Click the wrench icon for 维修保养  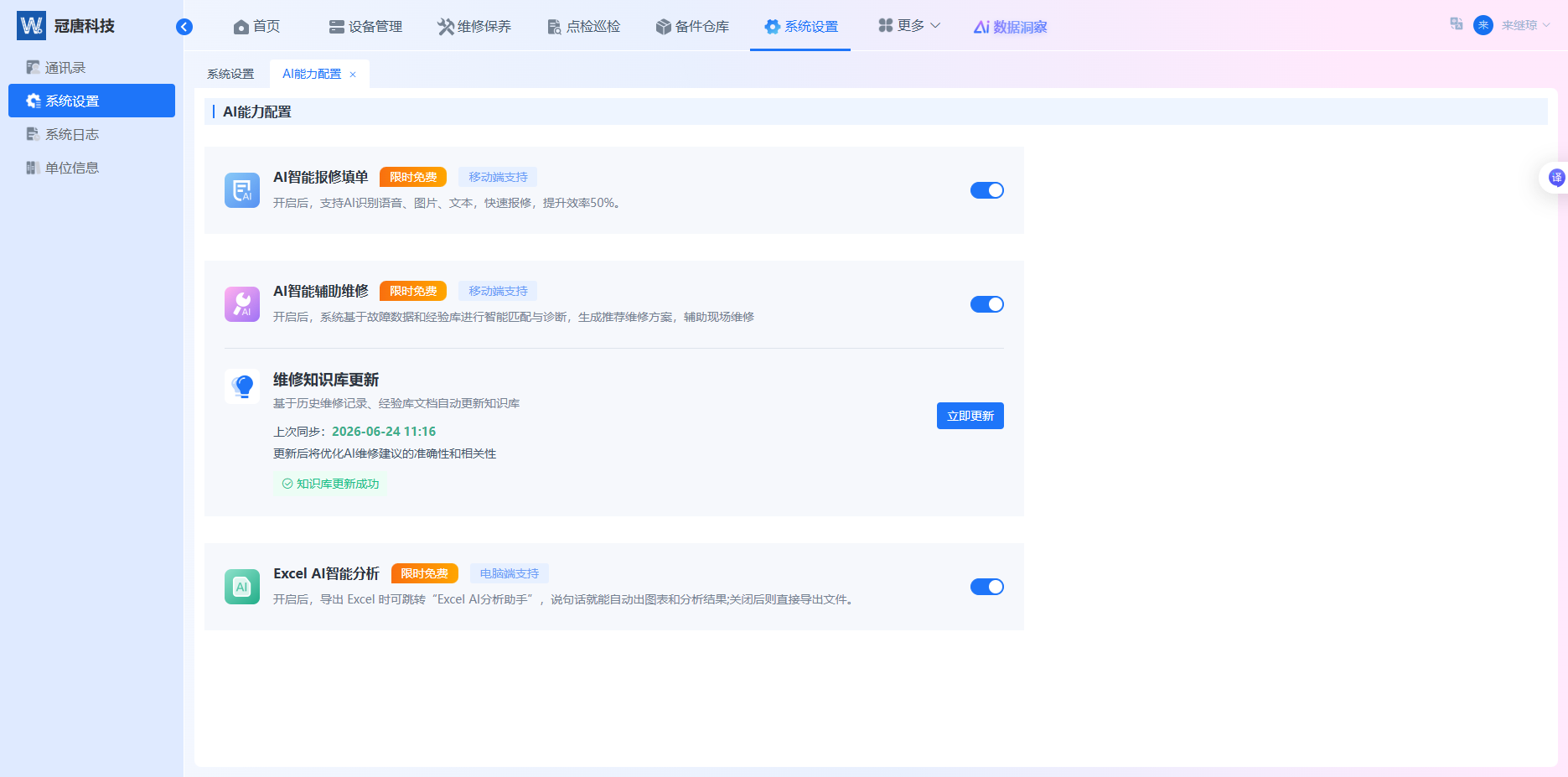(446, 27)
